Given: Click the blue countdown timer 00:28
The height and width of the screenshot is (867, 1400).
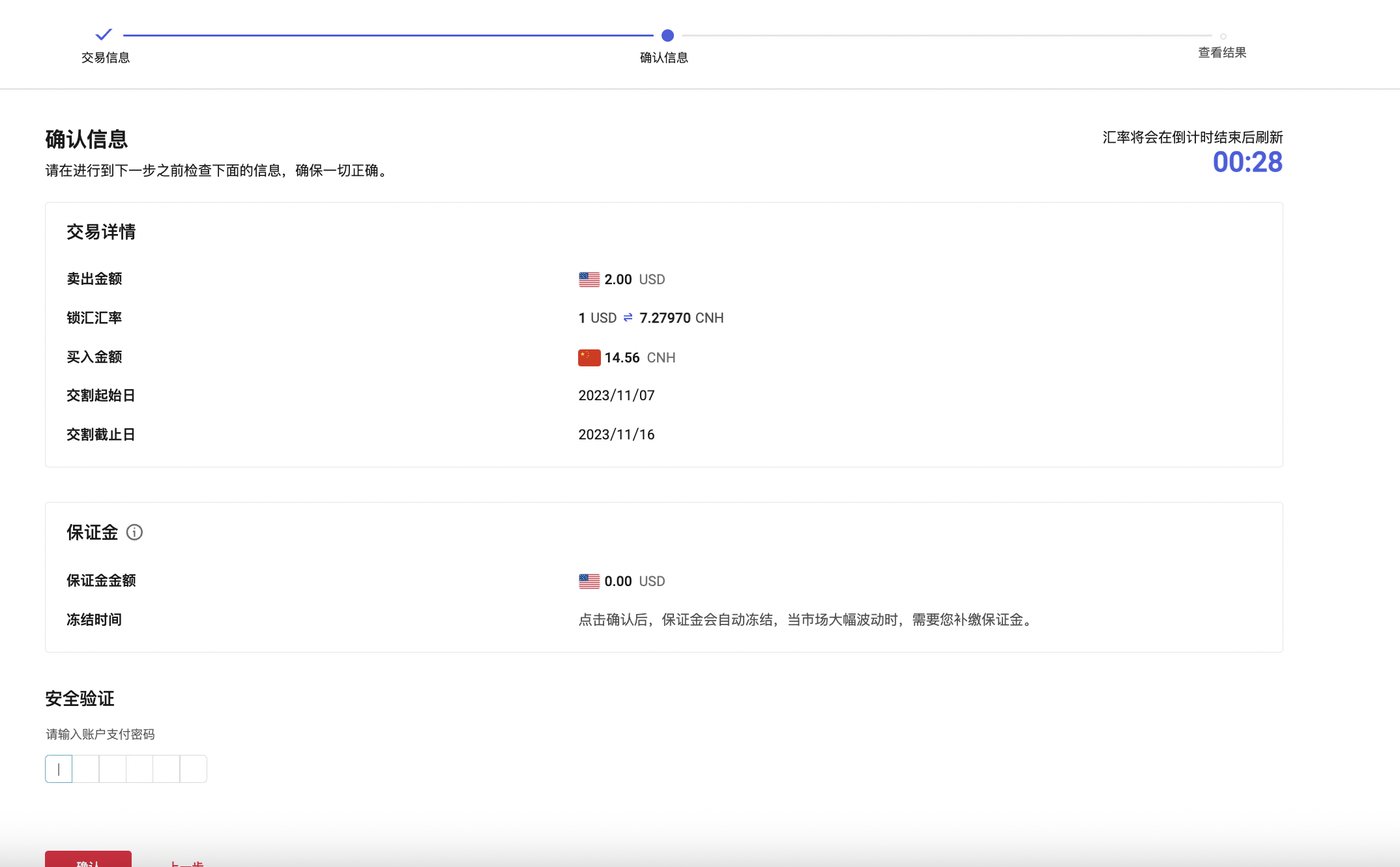Looking at the screenshot, I should 1247,162.
